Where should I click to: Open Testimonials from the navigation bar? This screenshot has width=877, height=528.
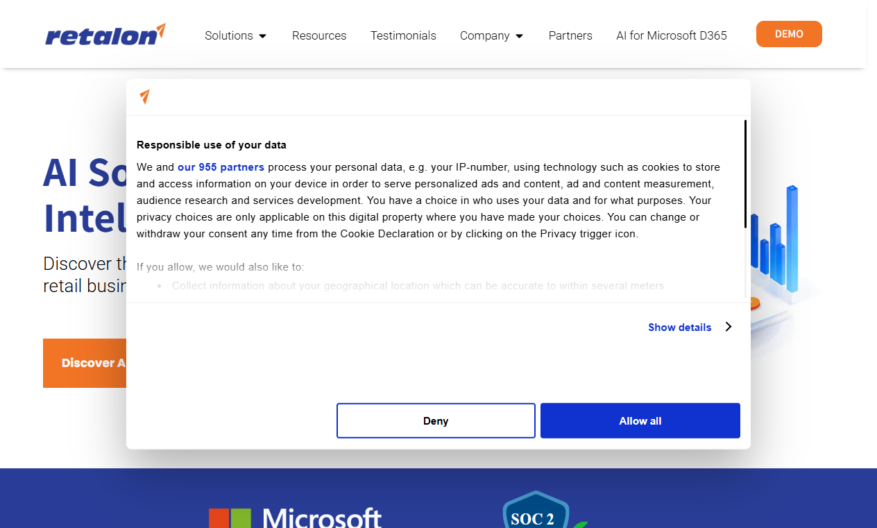pyautogui.click(x=403, y=36)
